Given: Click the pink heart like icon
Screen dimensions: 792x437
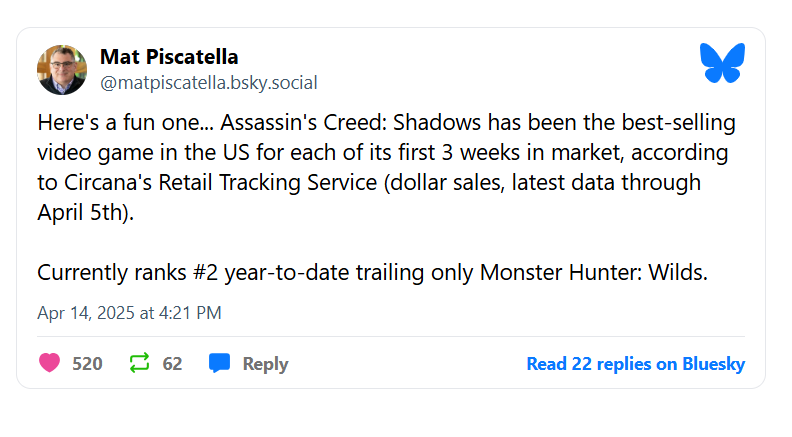Looking at the screenshot, I should 50,363.
